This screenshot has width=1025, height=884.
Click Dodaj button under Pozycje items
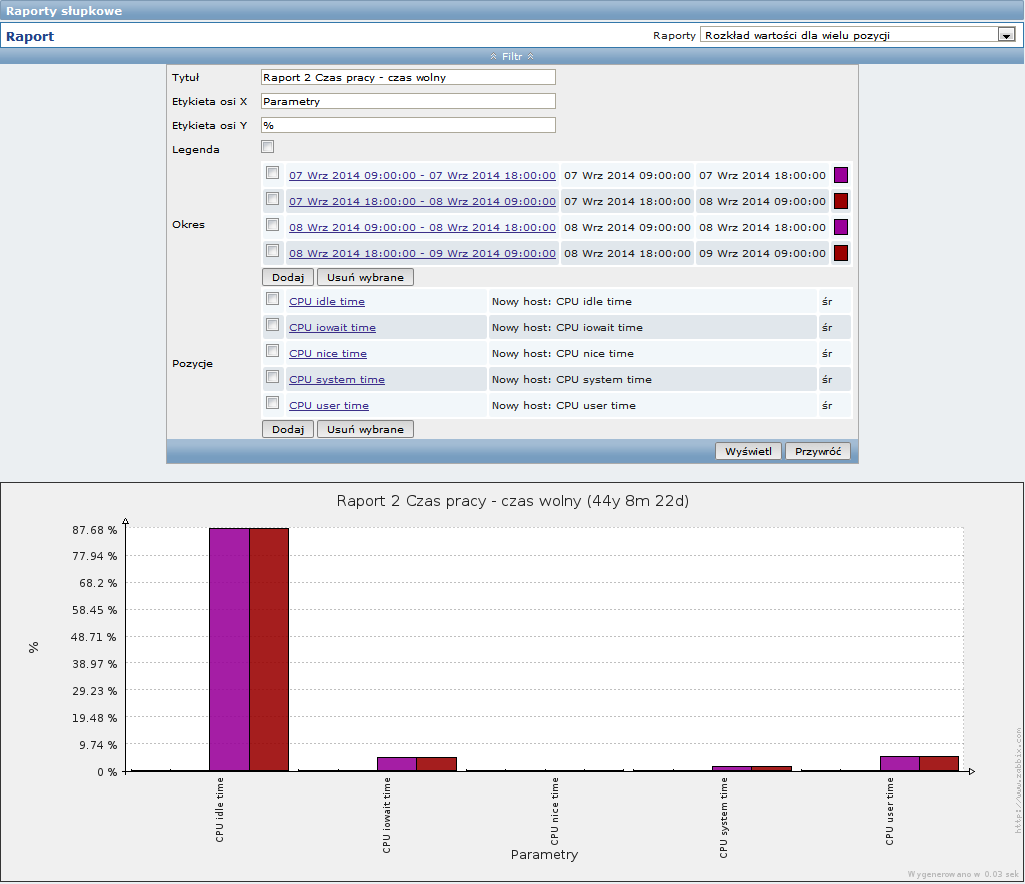click(288, 430)
